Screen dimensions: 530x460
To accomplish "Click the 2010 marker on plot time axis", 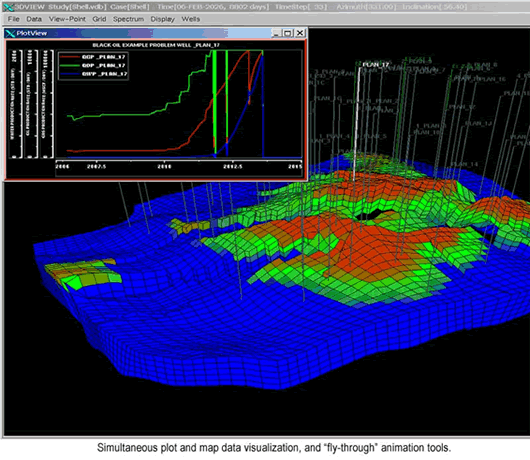I will click(164, 166).
